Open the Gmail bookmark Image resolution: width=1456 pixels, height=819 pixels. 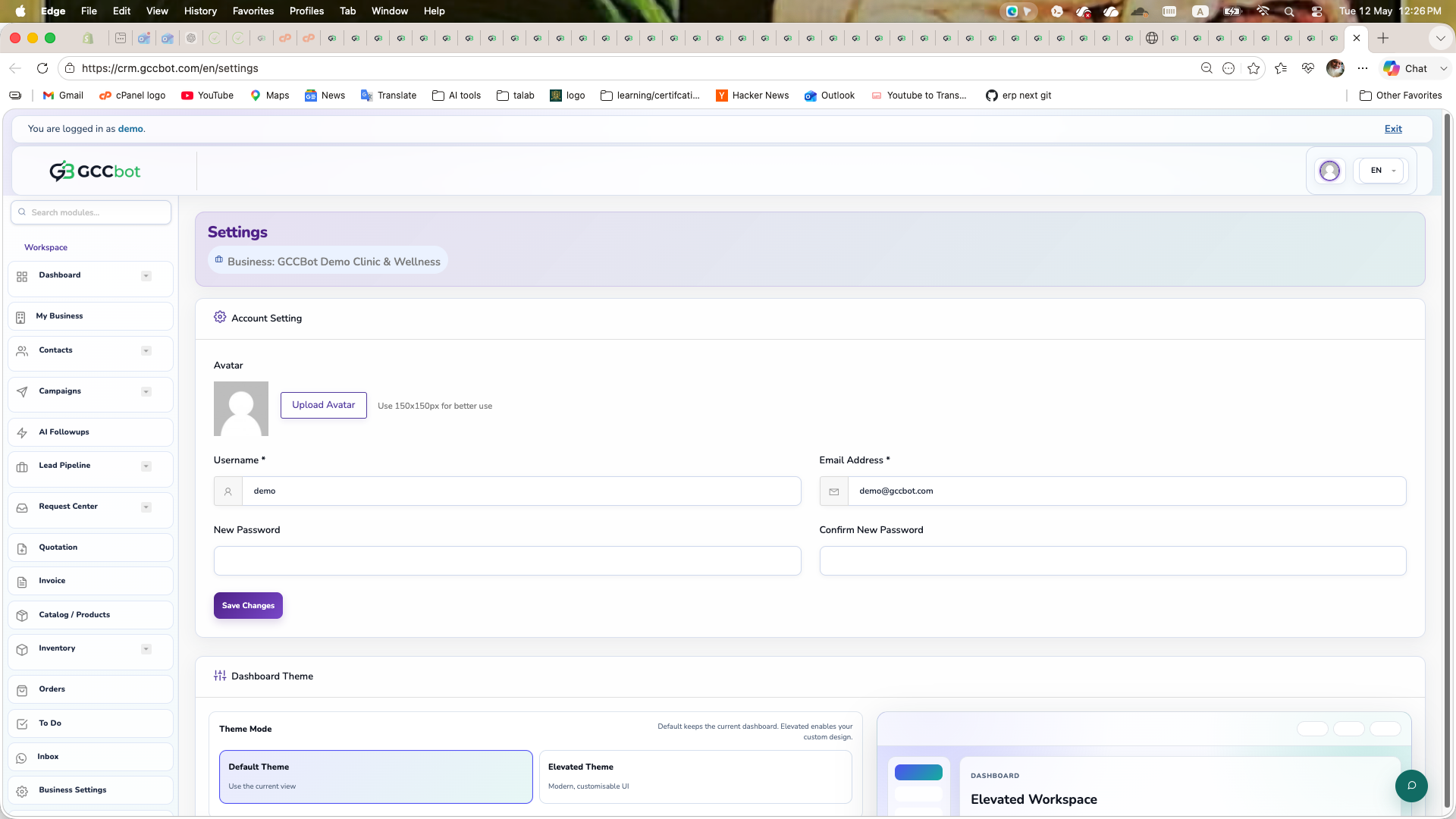pyautogui.click(x=63, y=96)
